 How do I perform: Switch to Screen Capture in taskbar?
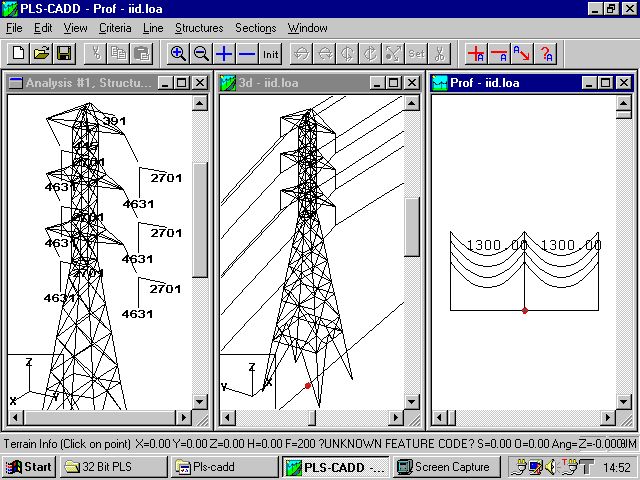[x=445, y=467]
